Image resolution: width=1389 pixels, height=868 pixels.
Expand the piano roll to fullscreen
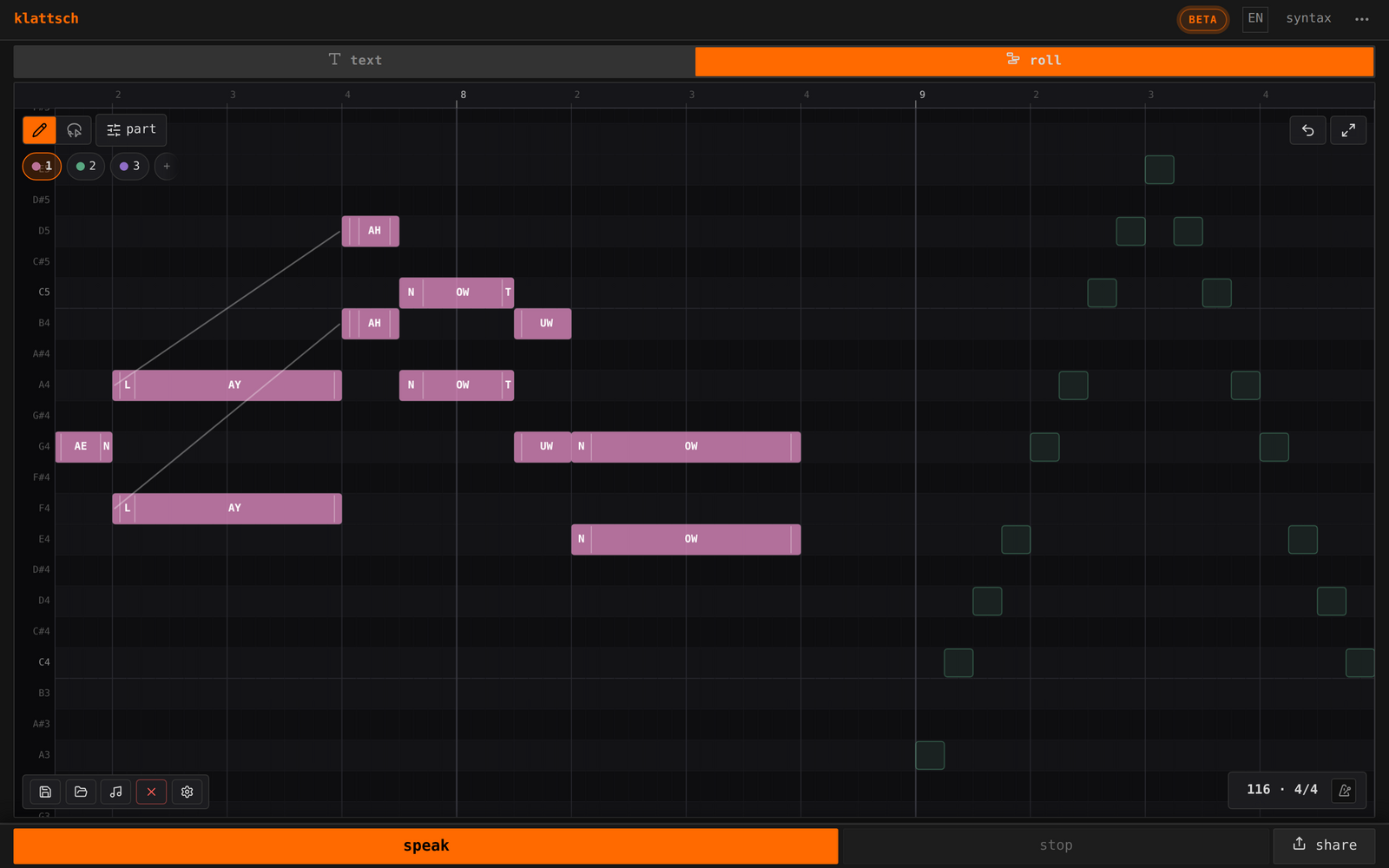pyautogui.click(x=1348, y=130)
